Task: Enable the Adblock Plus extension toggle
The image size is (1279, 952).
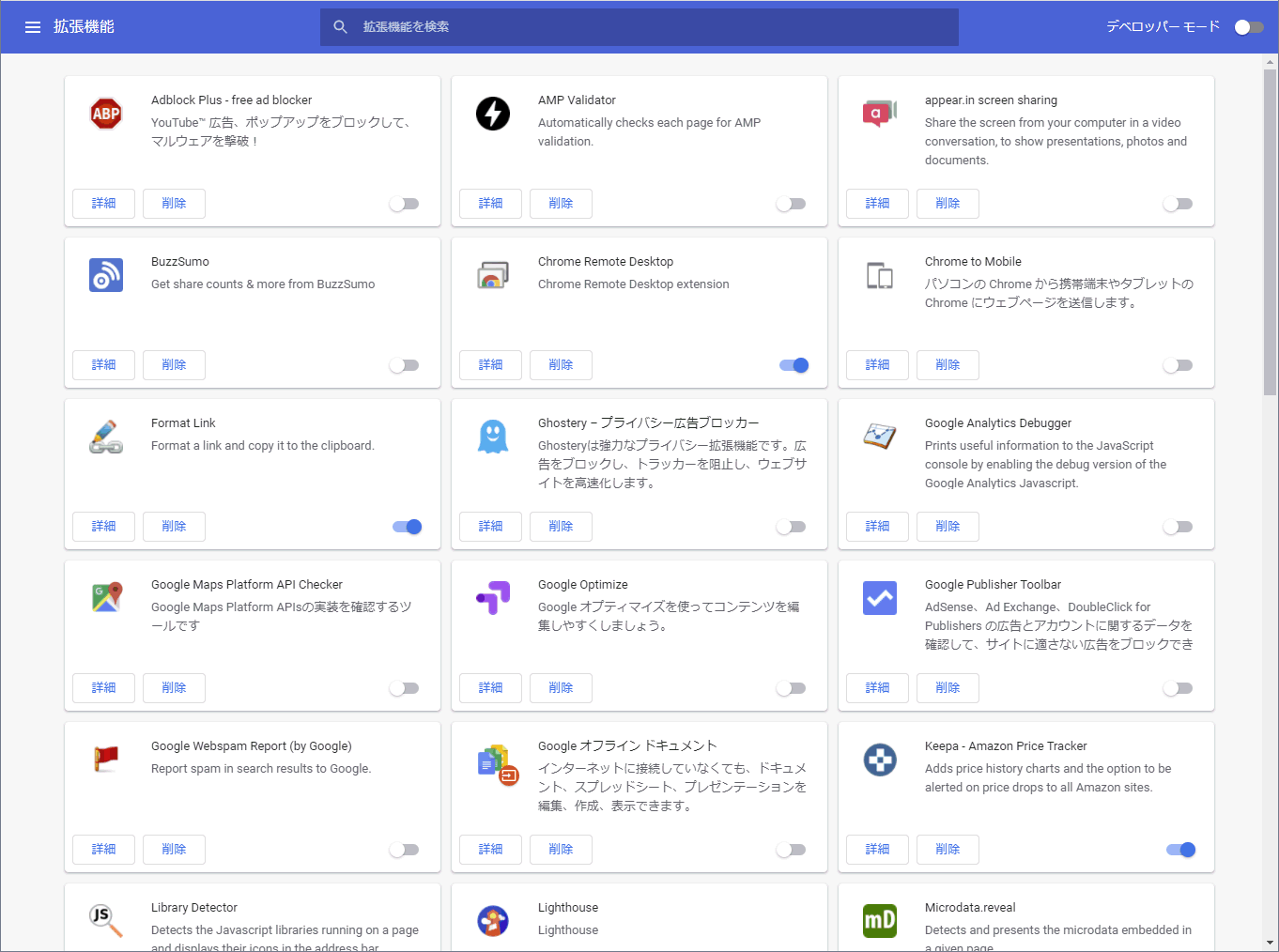Action: click(405, 204)
